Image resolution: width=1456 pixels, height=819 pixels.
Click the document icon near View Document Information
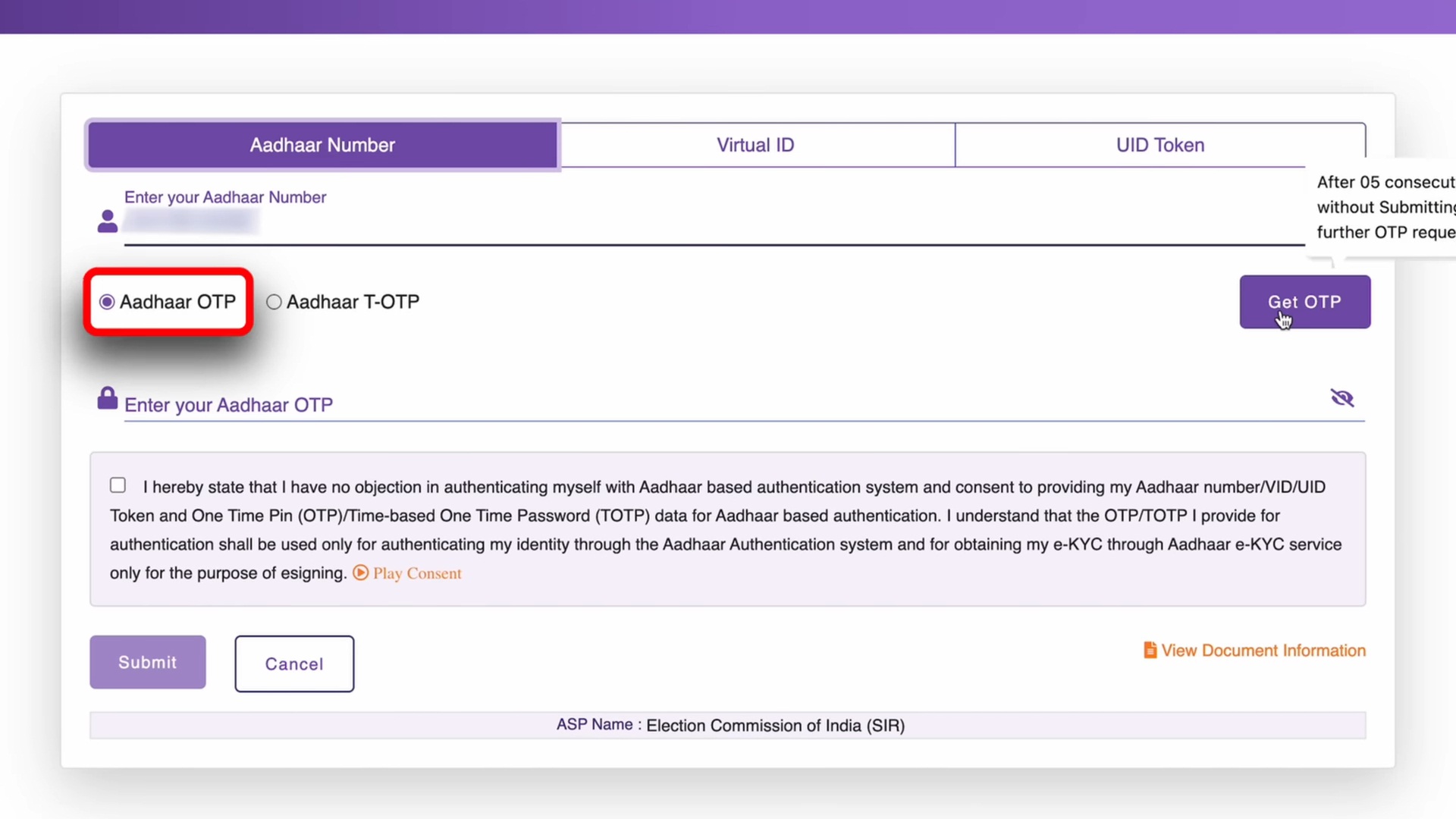pos(1150,651)
